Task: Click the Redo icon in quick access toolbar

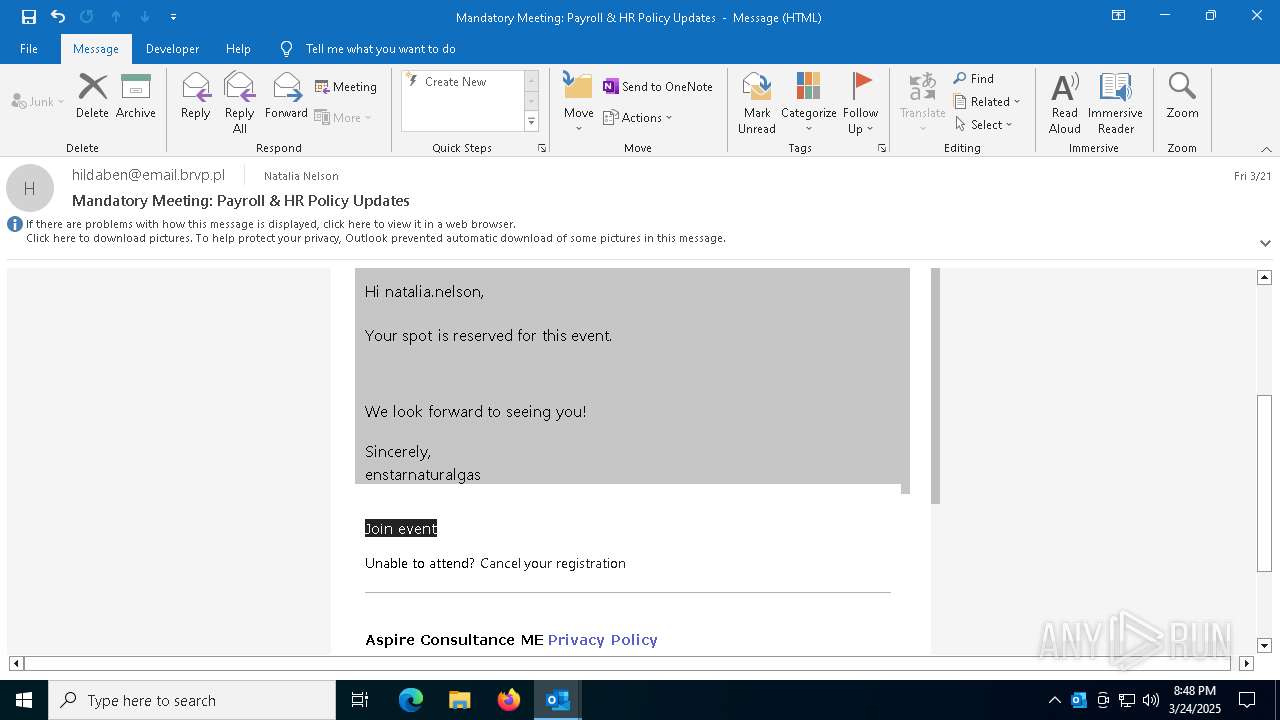Action: click(x=87, y=17)
